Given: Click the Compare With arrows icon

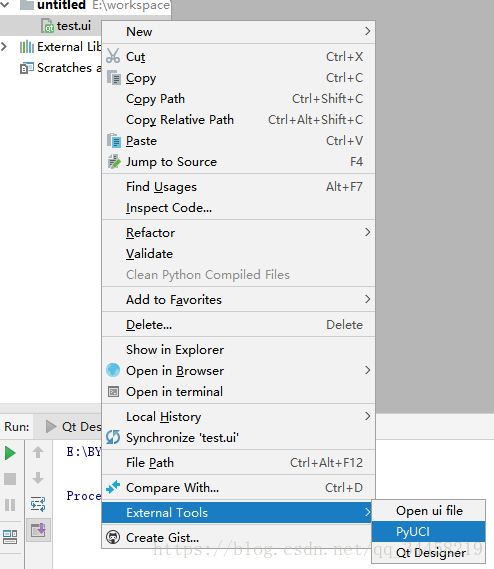Looking at the screenshot, I should coord(113,487).
